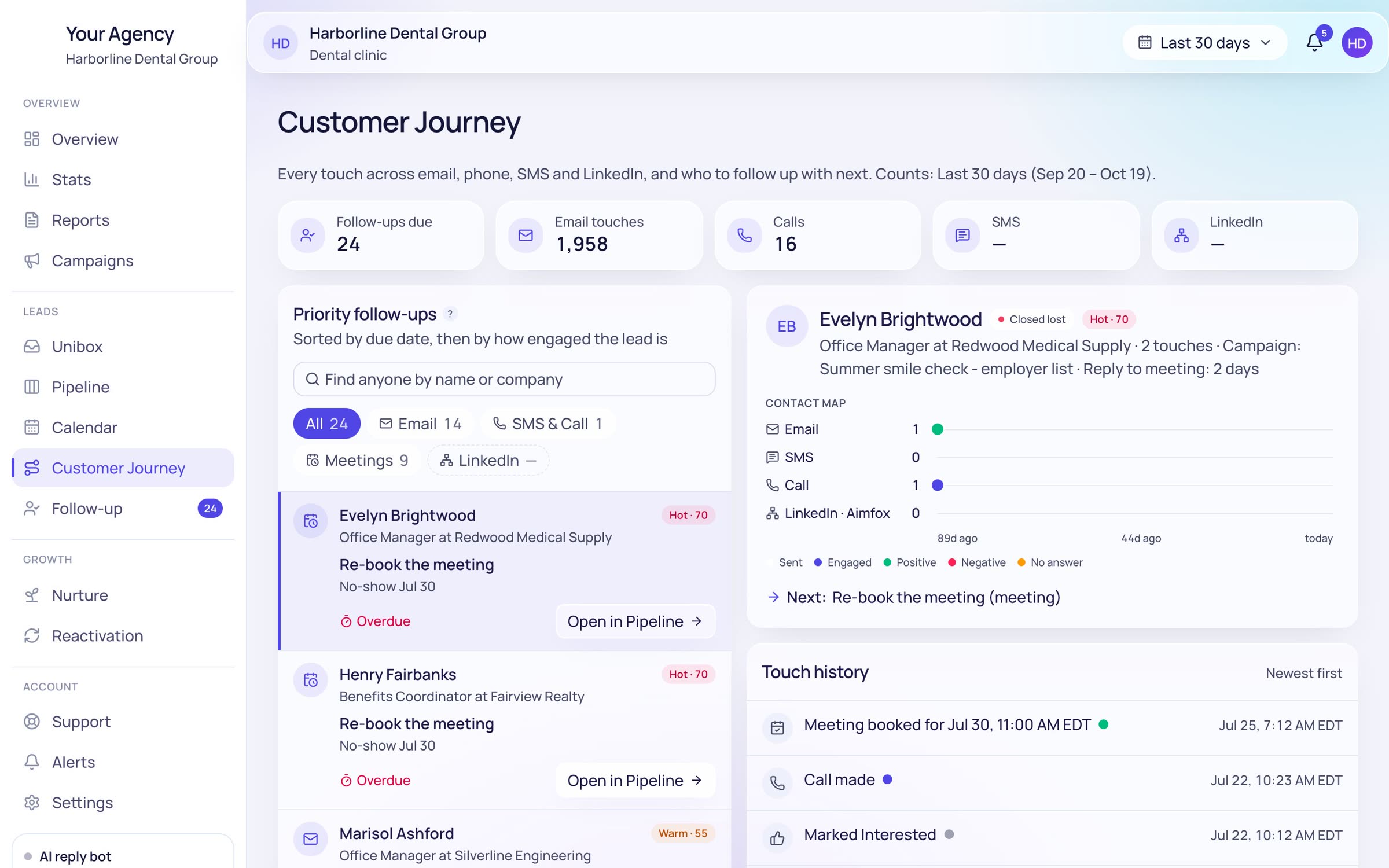The image size is (1389, 868).
Task: Open Reports in the sidebar
Action: click(x=123, y=220)
